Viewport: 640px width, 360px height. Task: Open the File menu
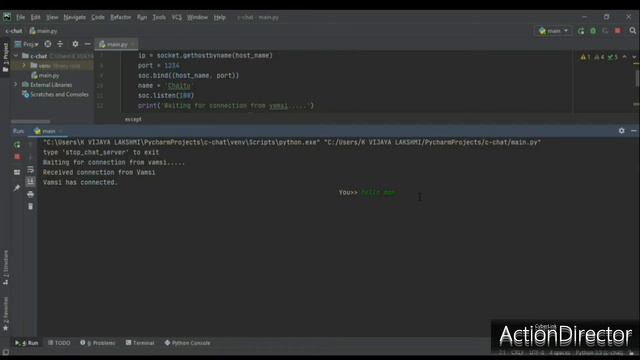20,17
